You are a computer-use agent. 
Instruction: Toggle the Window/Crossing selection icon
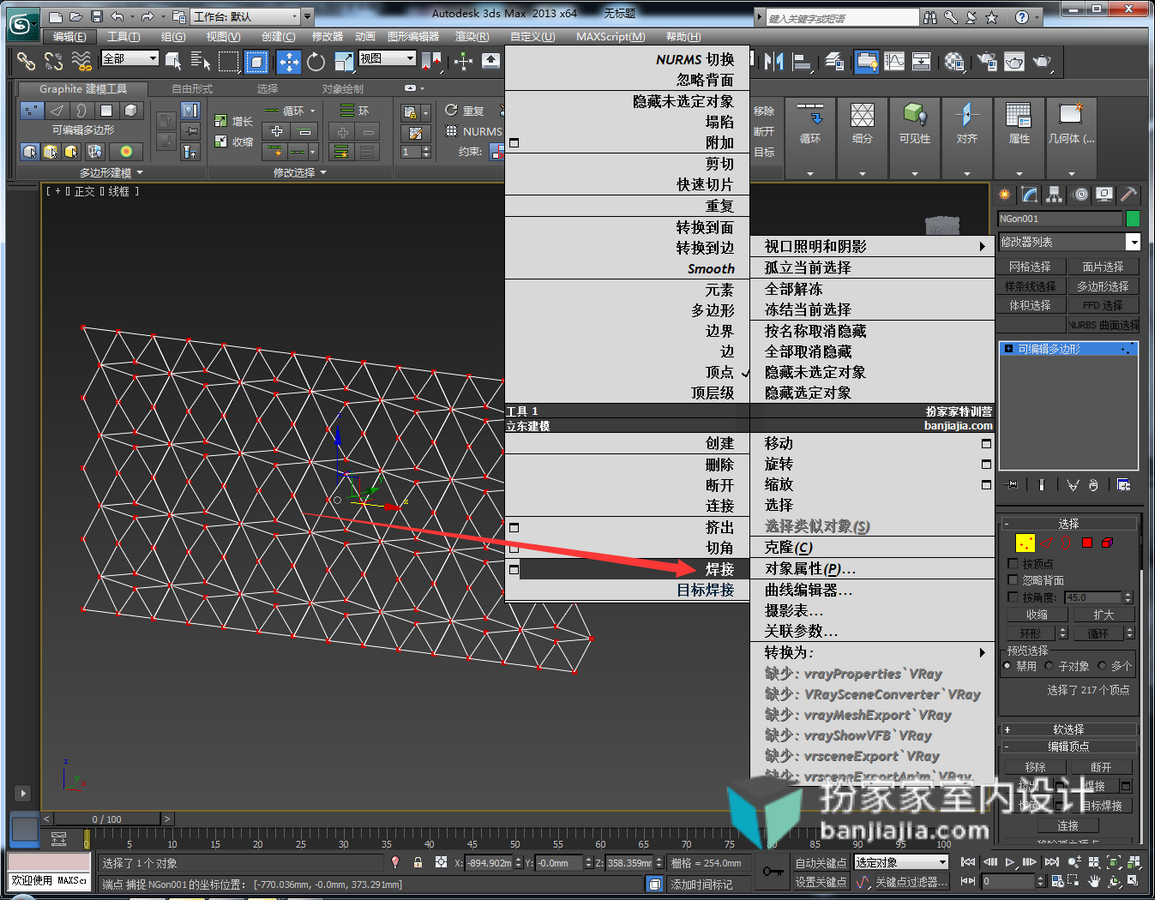pyautogui.click(x=256, y=62)
